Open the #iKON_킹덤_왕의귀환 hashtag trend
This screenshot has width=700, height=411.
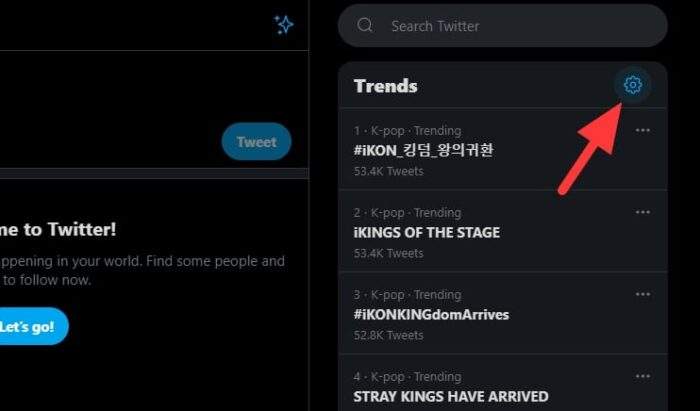point(423,150)
